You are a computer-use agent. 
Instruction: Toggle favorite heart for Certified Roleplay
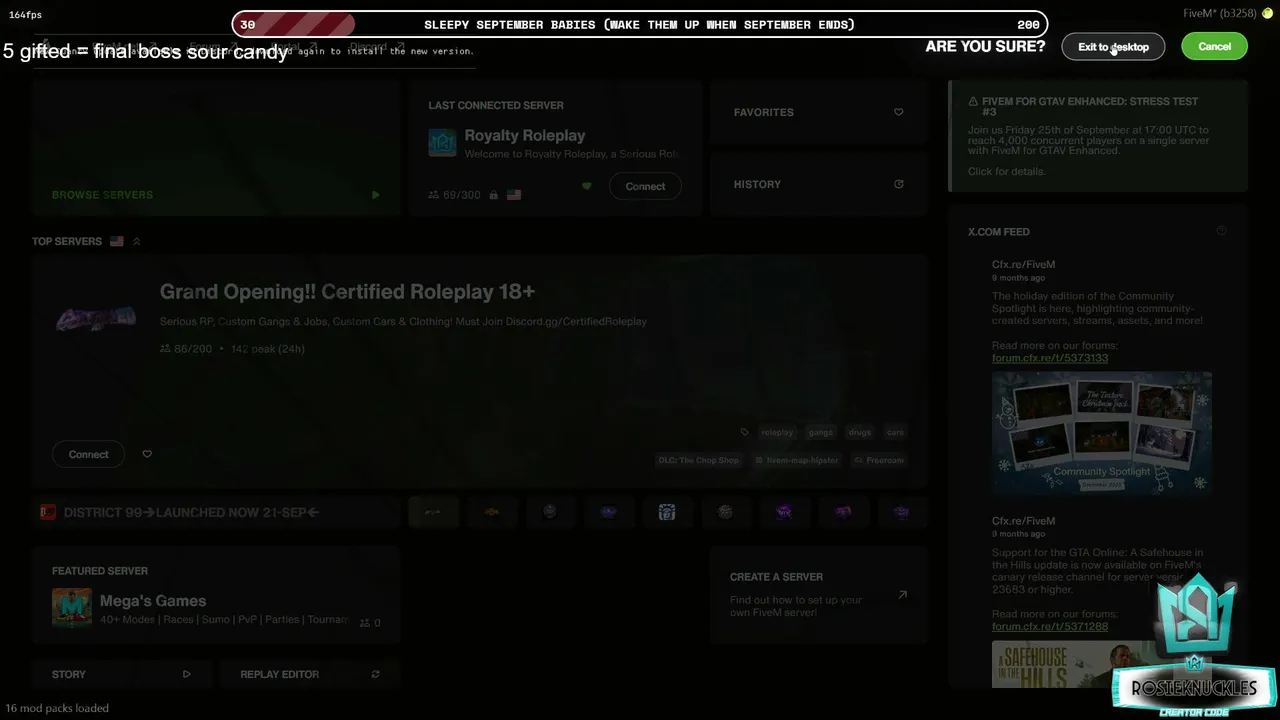(147, 454)
